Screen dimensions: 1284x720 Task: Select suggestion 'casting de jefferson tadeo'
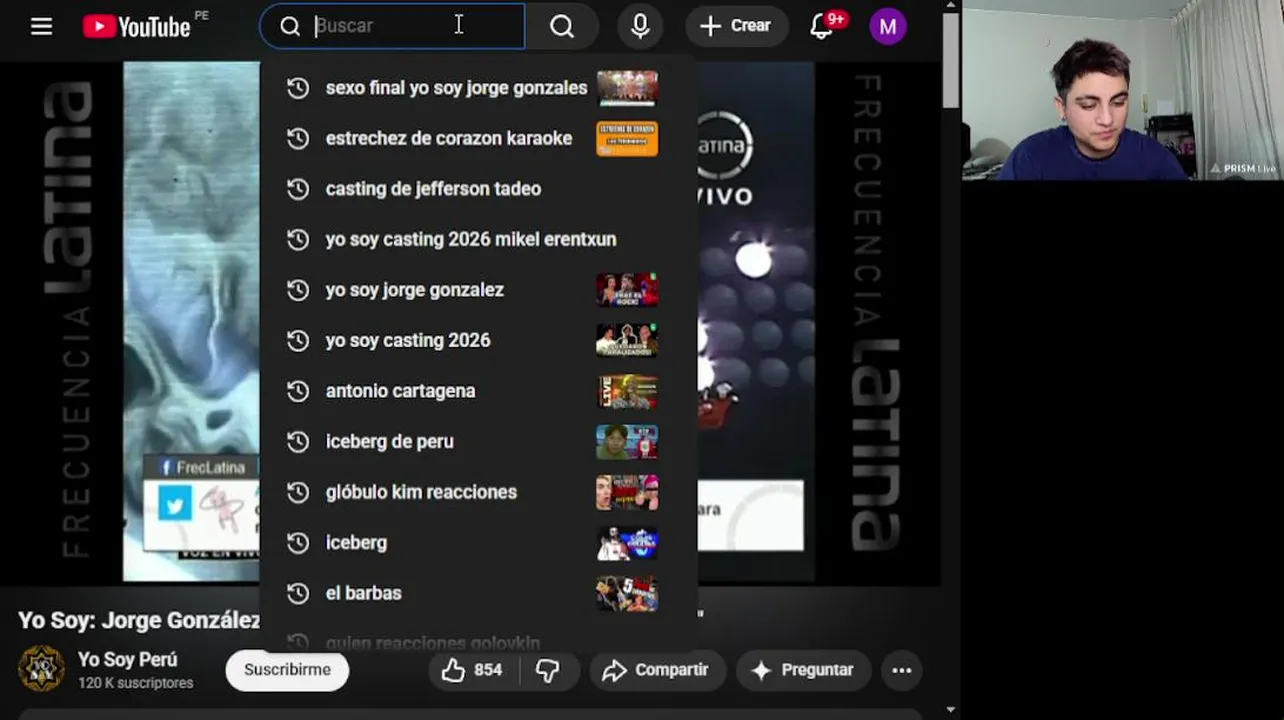point(478,189)
